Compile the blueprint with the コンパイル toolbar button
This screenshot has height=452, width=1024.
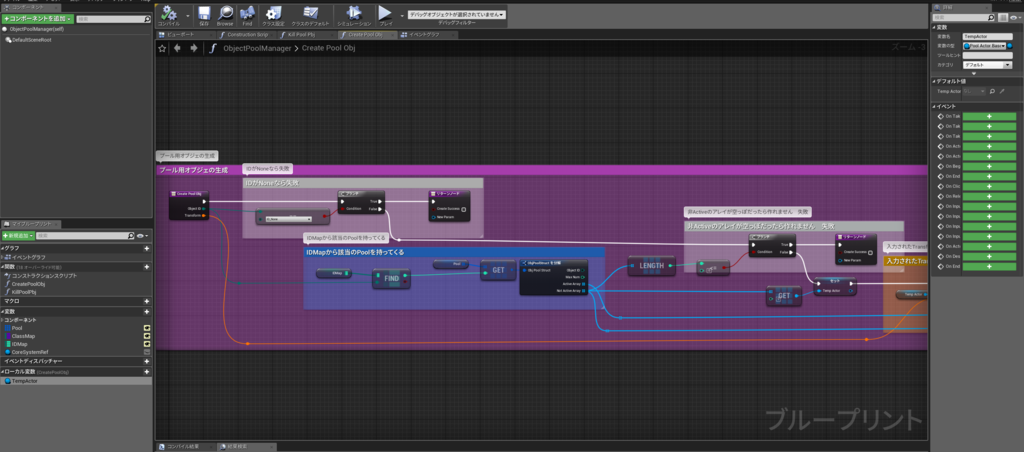click(168, 15)
